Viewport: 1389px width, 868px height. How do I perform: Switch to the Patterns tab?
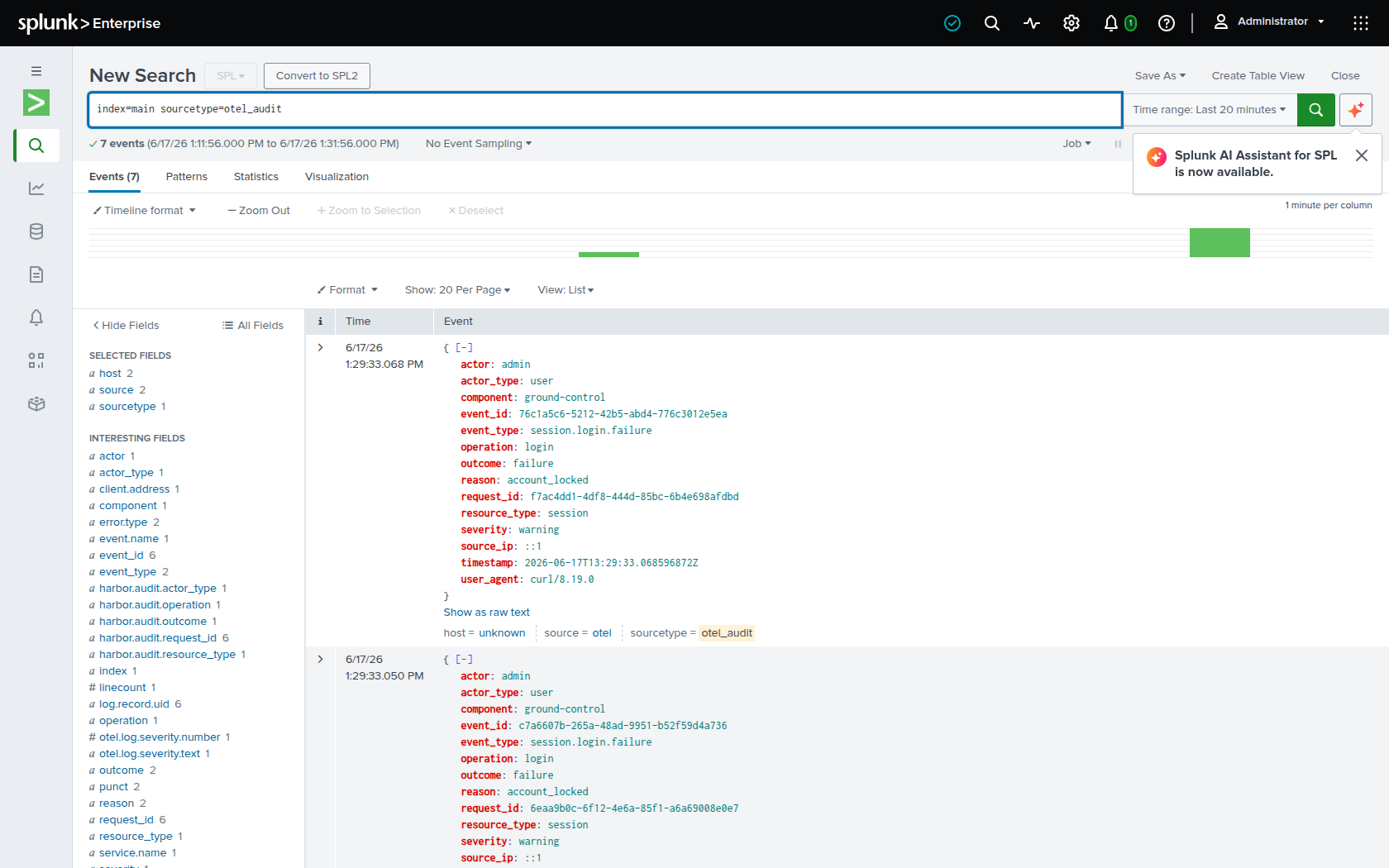click(187, 177)
